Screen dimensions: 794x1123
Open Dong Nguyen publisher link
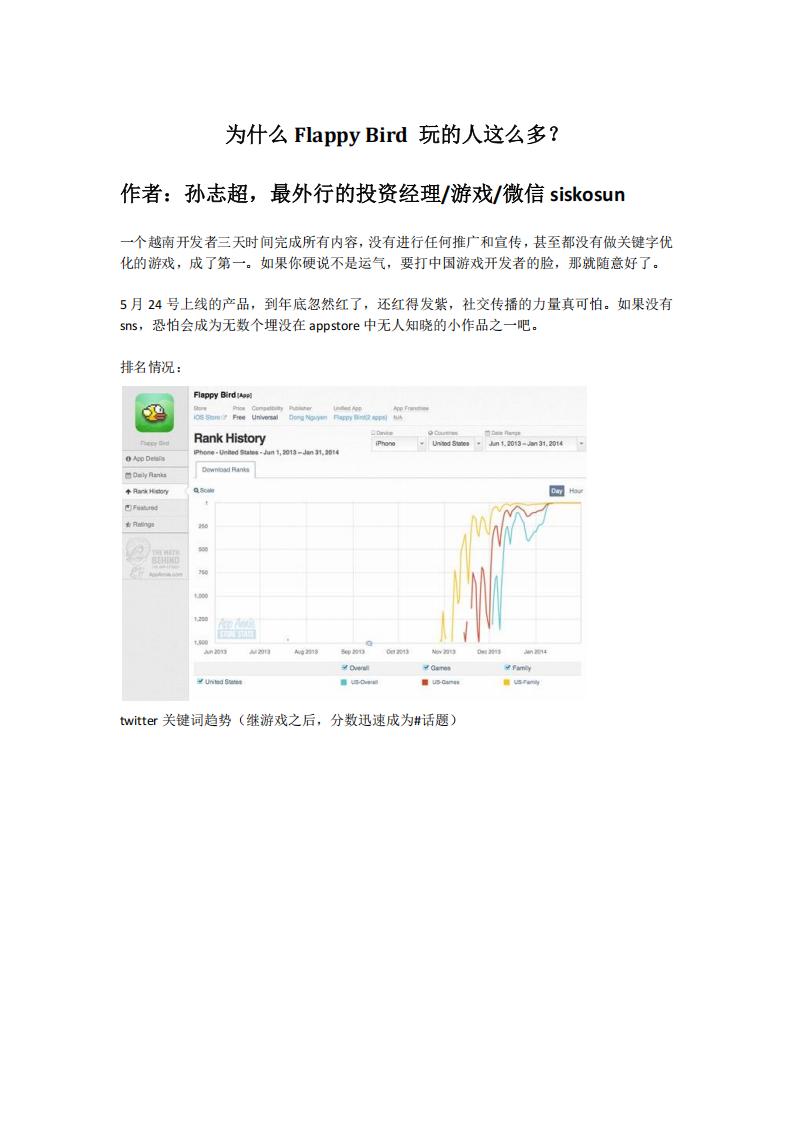308,417
